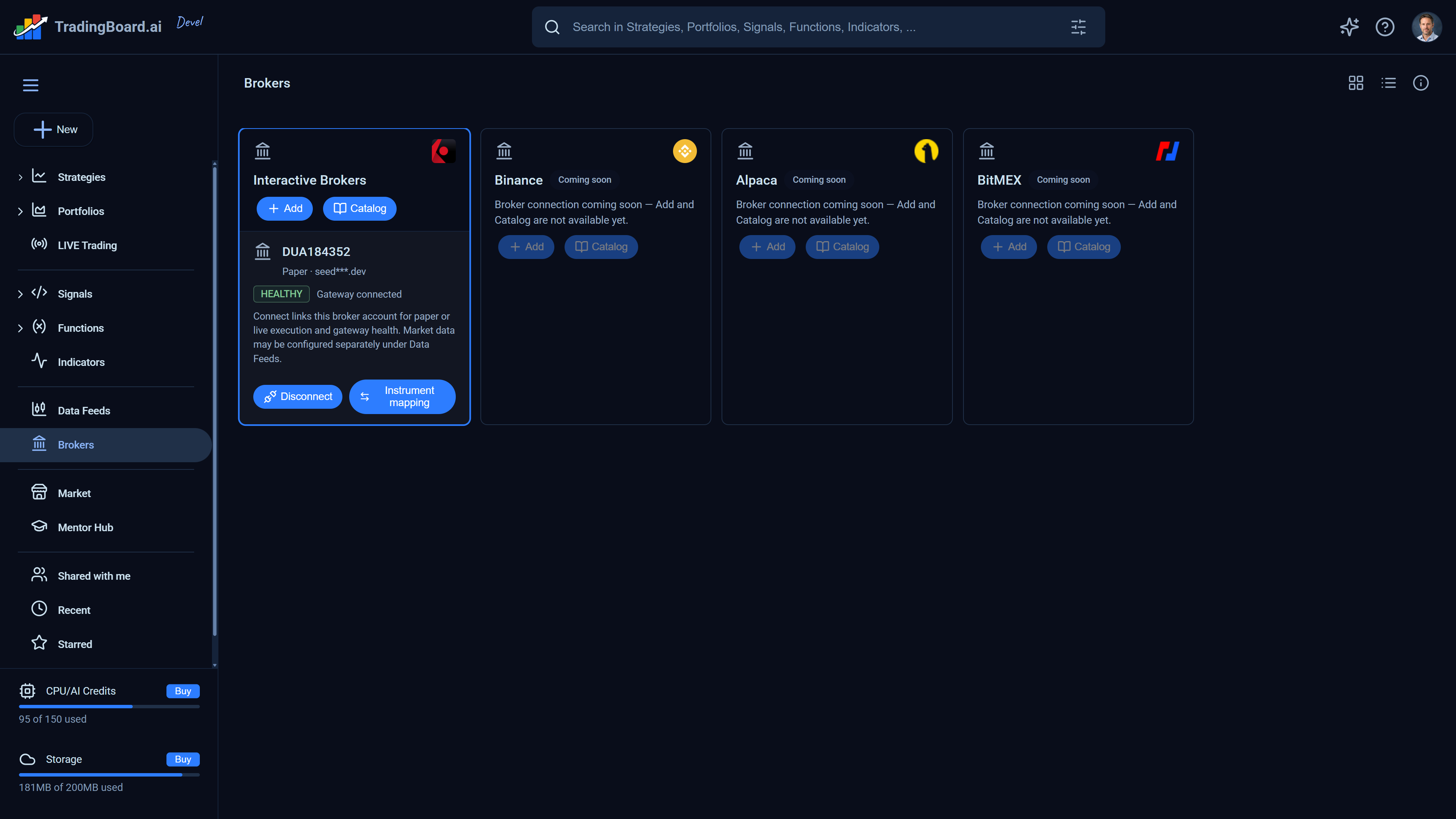Click the bank icon on Binance card
Screen dimensions: 1456x819
[x=504, y=151]
